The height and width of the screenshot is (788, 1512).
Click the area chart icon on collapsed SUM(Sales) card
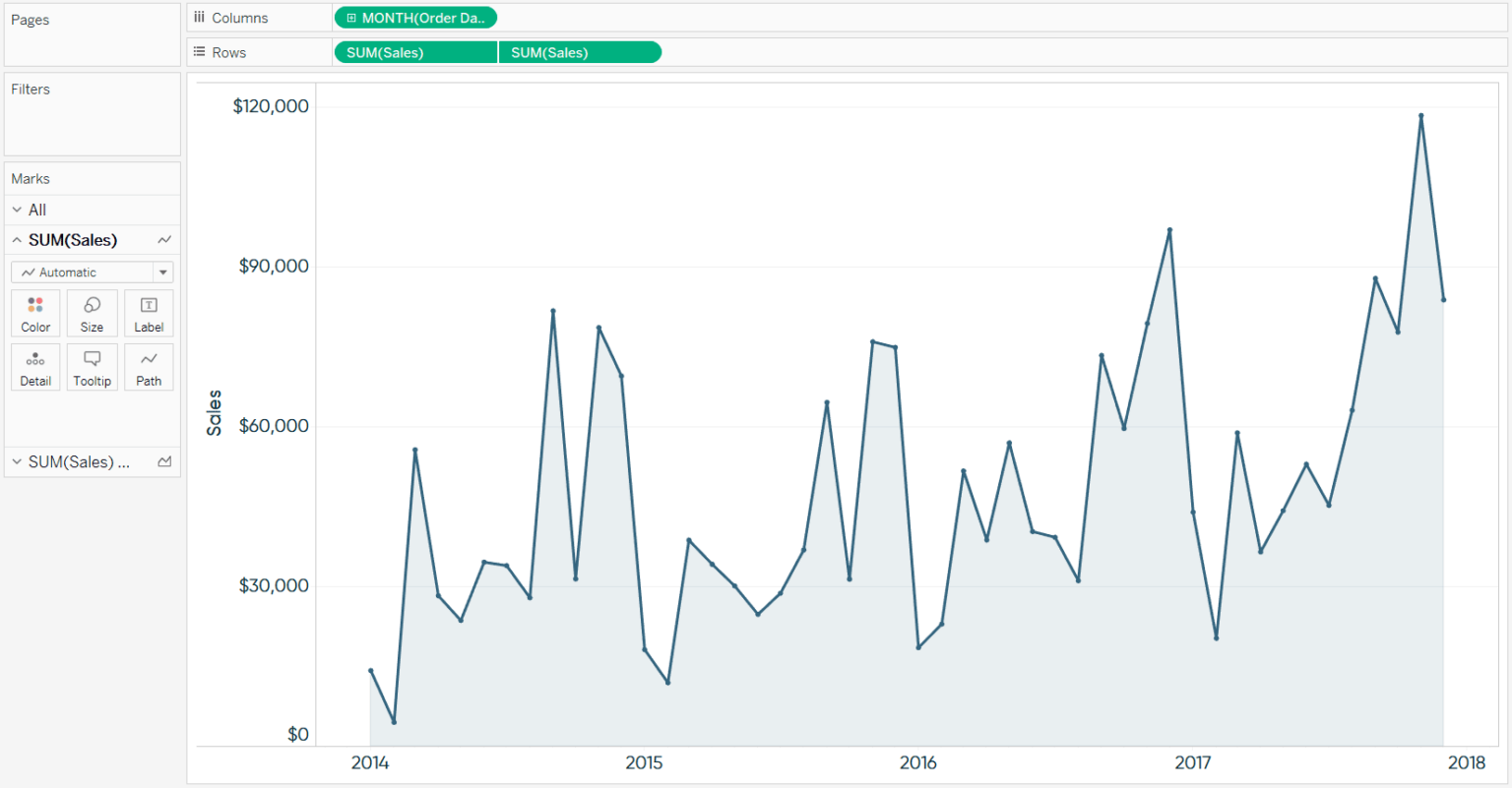click(x=164, y=461)
